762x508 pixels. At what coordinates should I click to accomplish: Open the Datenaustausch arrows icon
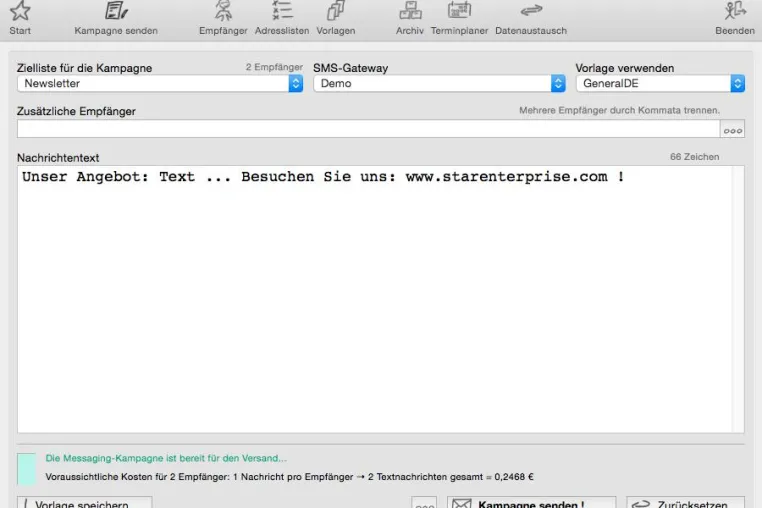(531, 10)
